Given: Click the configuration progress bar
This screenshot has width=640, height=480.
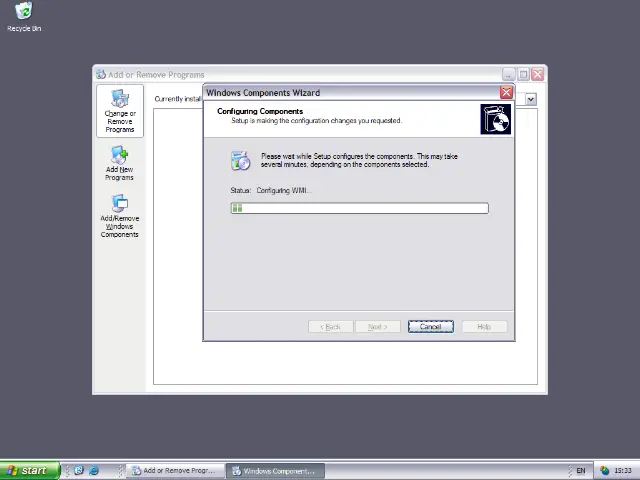Looking at the screenshot, I should click(360, 208).
